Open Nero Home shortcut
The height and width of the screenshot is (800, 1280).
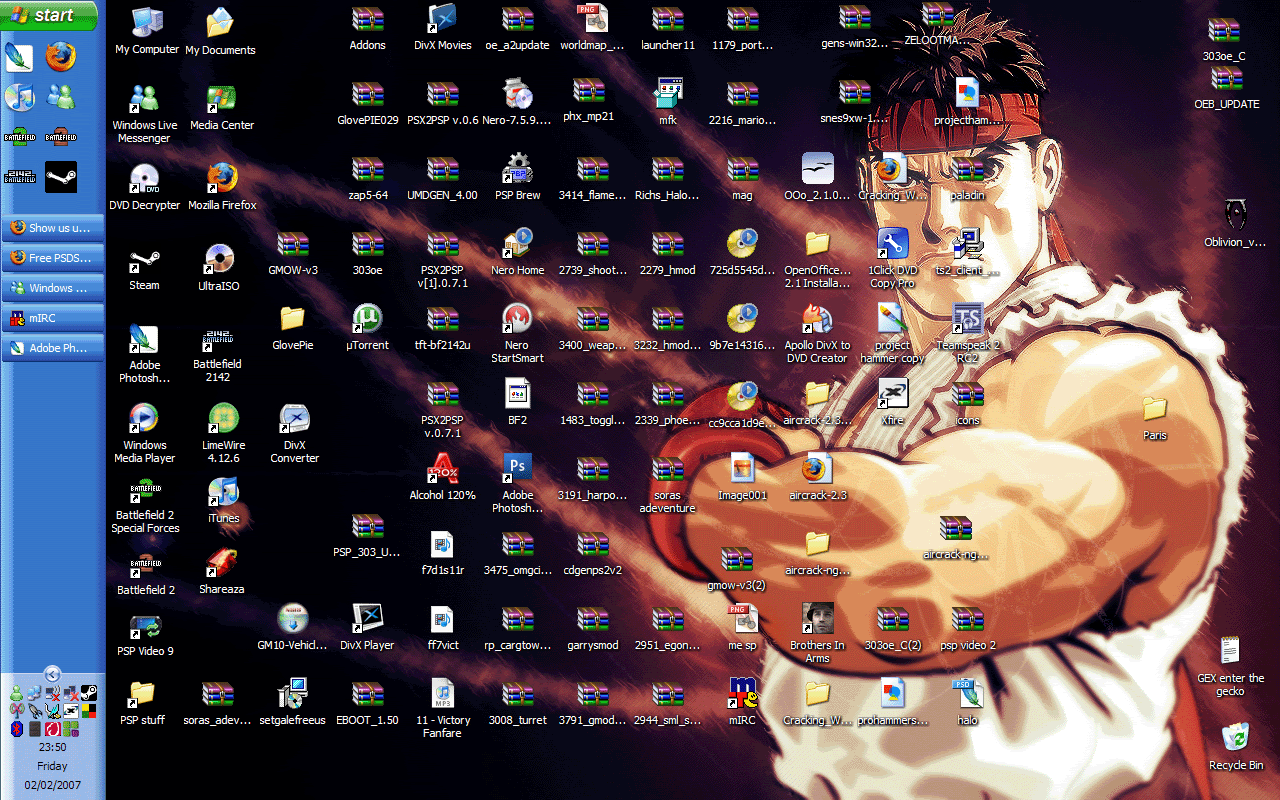[517, 251]
